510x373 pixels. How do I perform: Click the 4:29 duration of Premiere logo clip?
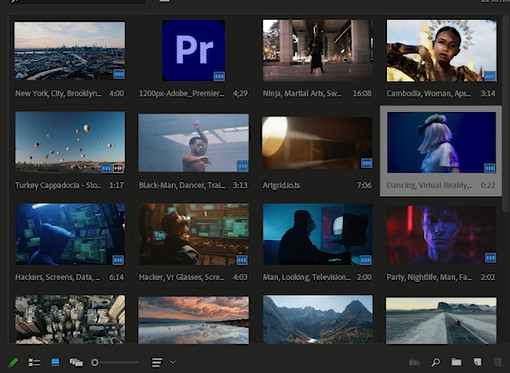pyautogui.click(x=240, y=93)
